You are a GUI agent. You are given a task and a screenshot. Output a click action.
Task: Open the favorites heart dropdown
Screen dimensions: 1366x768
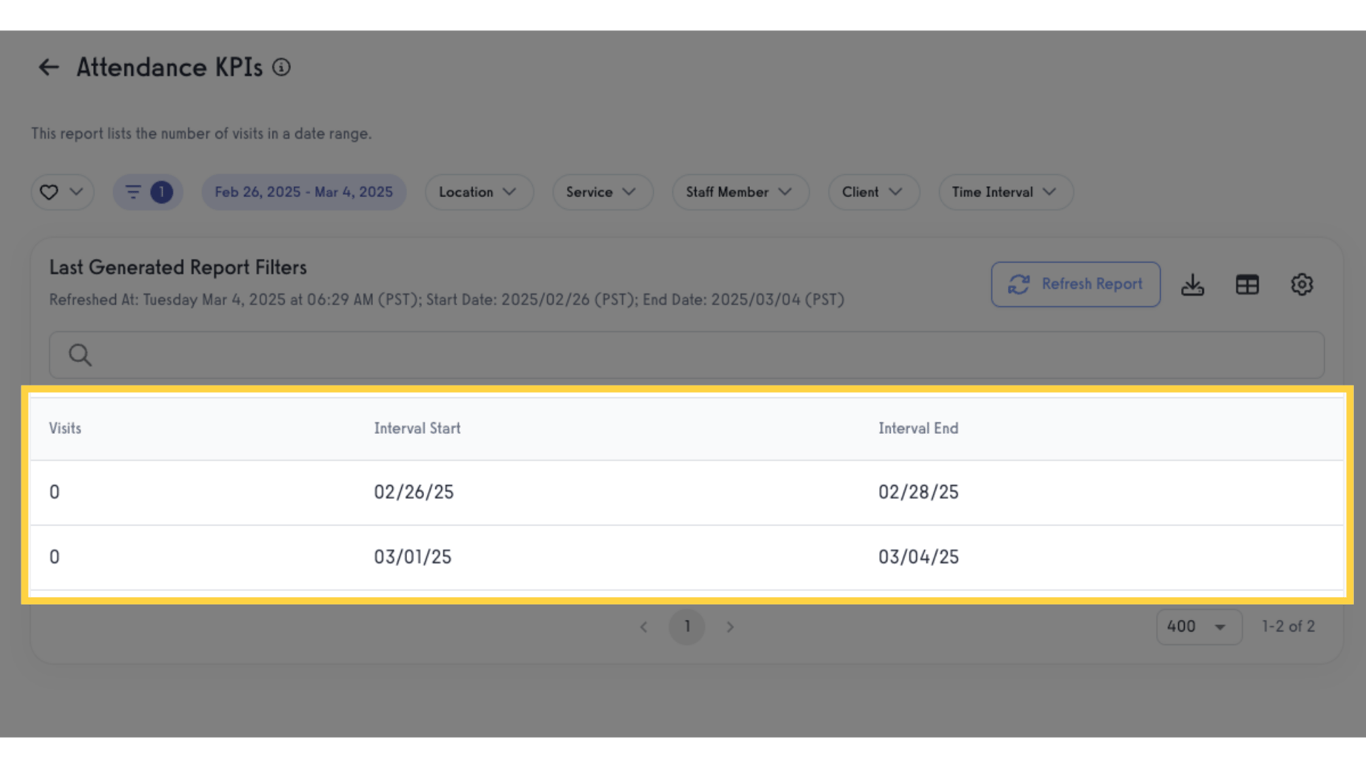click(62, 192)
